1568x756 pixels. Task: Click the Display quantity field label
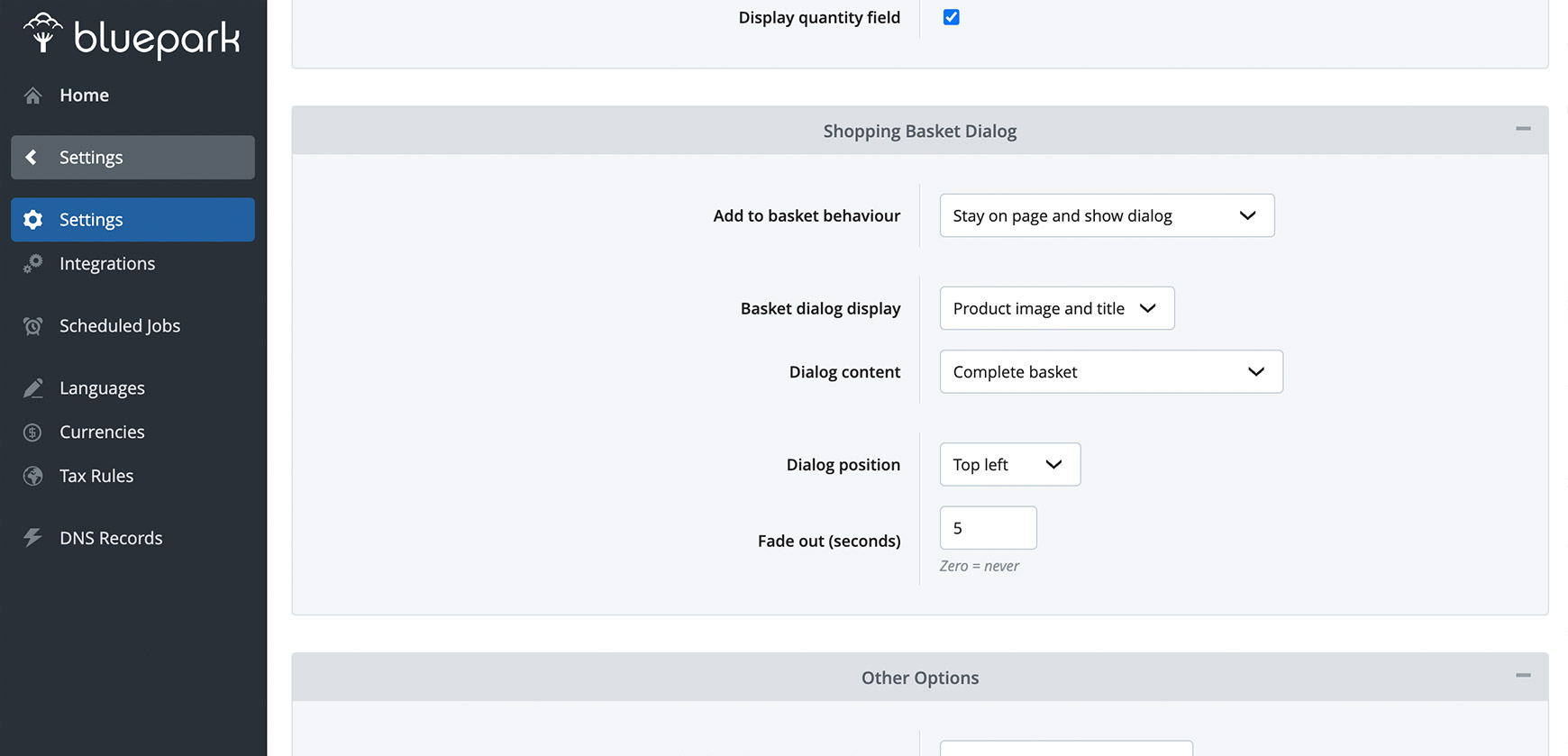819,17
